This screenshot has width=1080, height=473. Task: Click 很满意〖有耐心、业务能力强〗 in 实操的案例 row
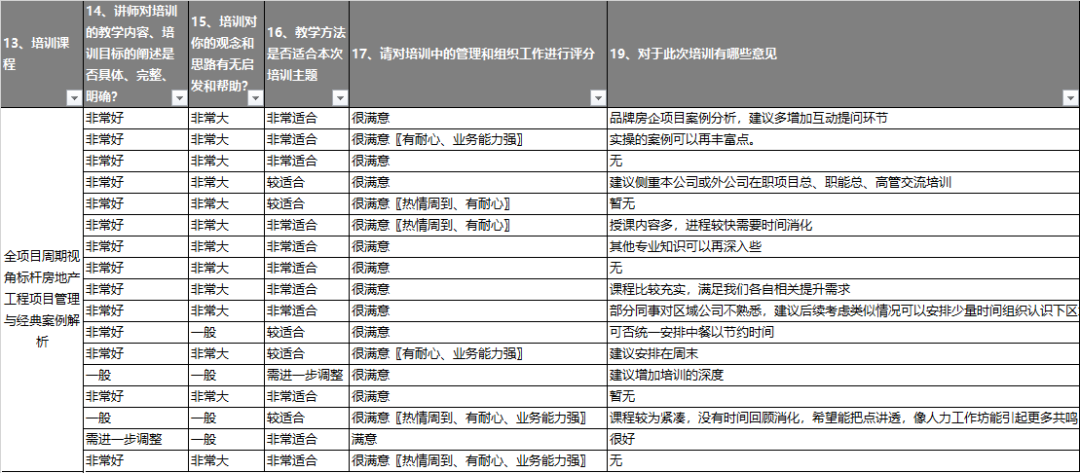point(479,139)
